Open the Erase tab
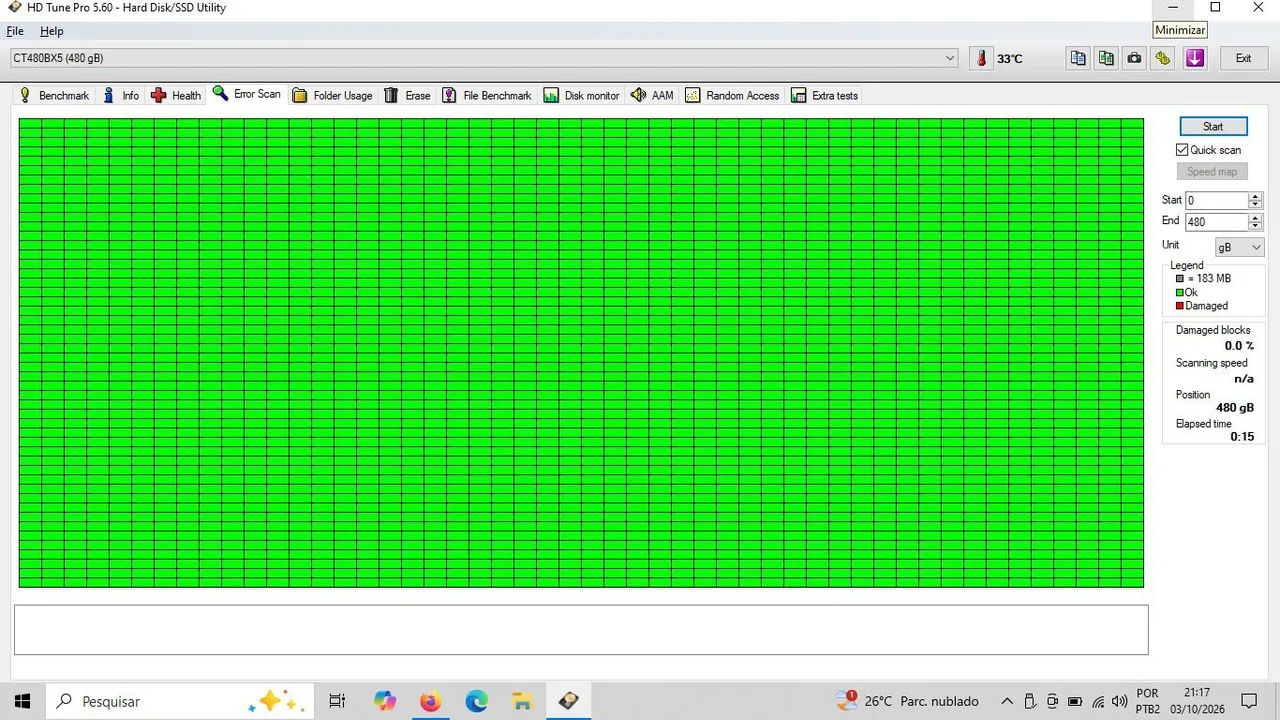 [407, 95]
